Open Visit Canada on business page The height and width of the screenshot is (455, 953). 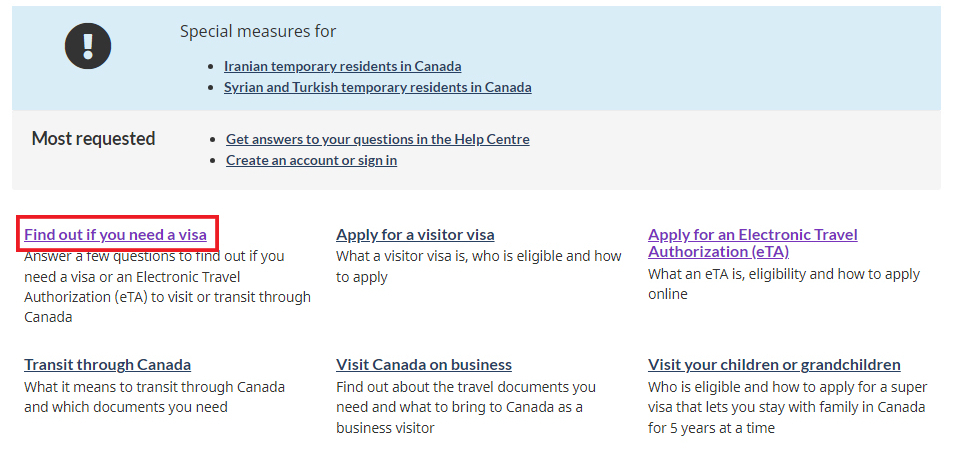pyautogui.click(x=424, y=365)
